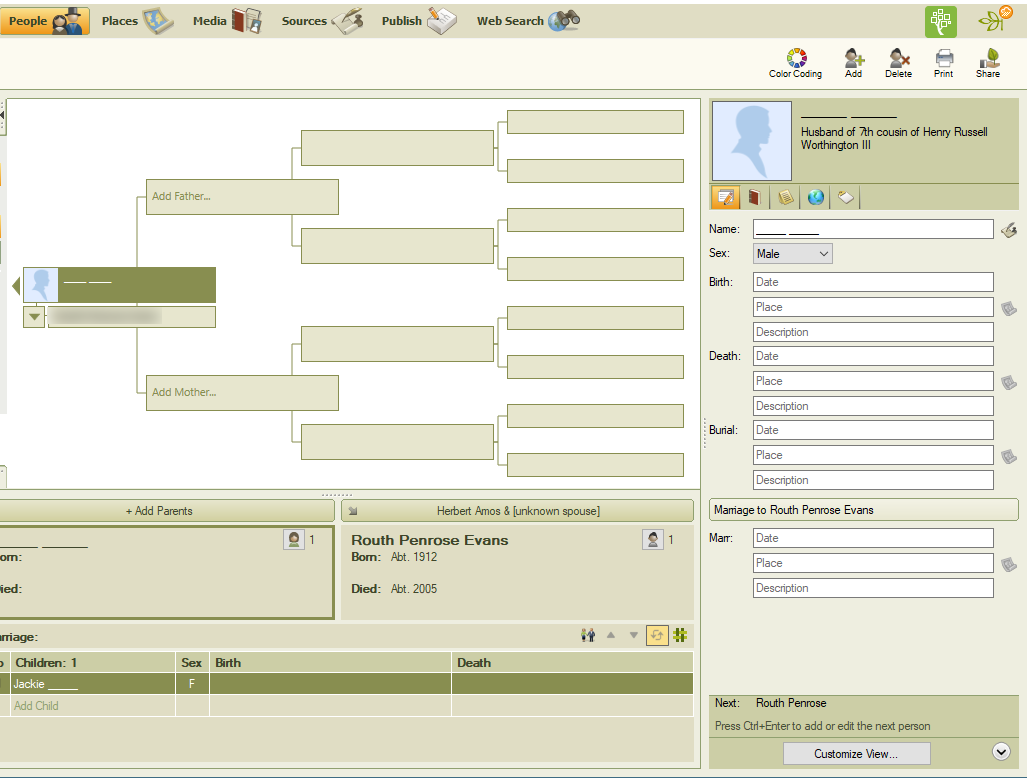Image resolution: width=1027 pixels, height=778 pixels.
Task: Click the name edit pen icon
Action: (x=1009, y=229)
